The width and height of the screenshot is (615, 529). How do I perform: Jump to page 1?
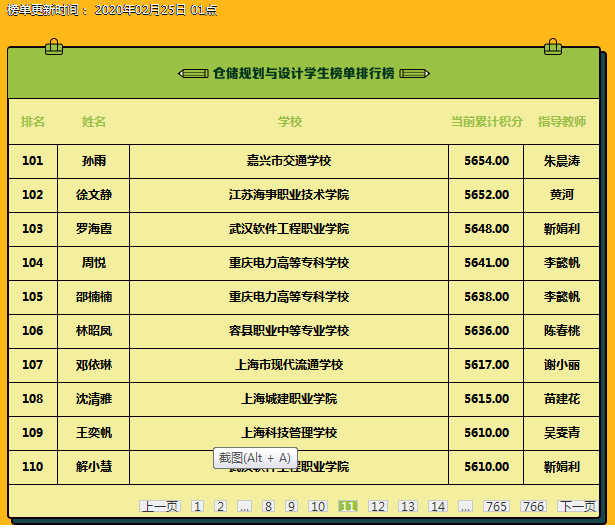198,507
